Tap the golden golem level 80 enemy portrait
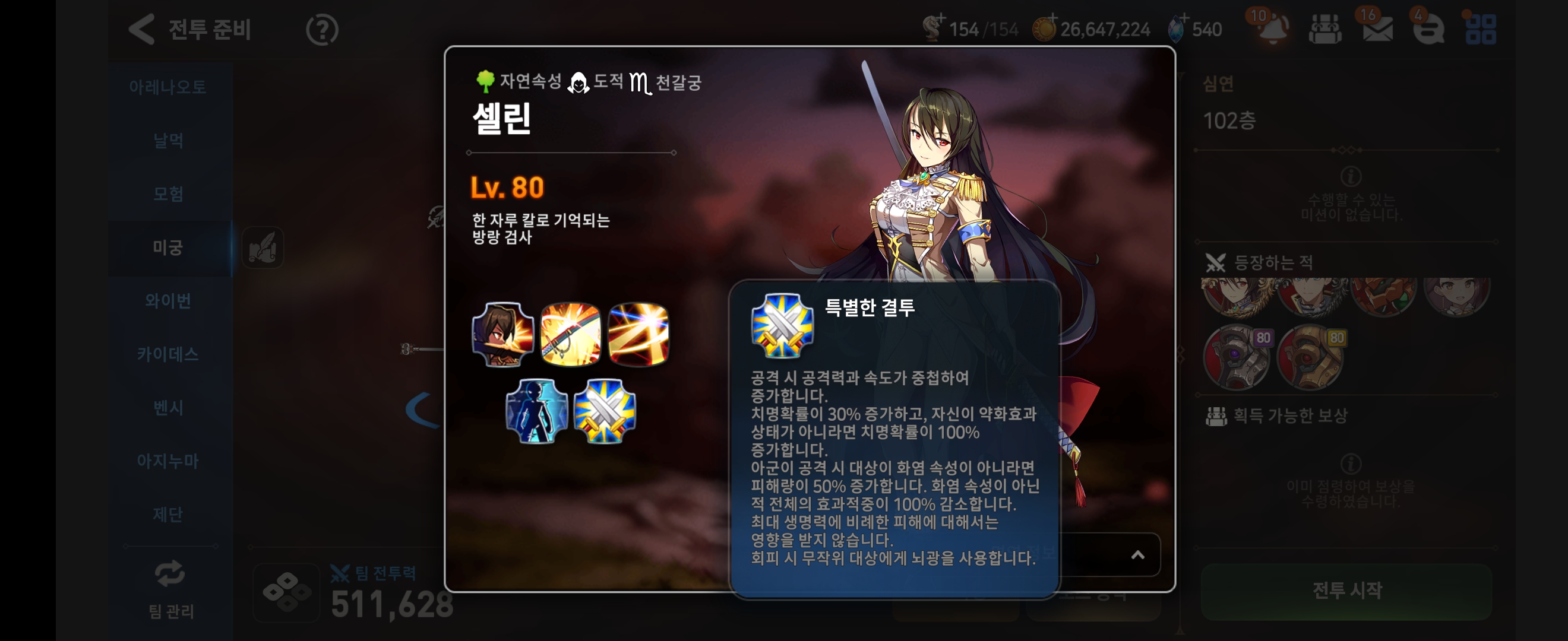Viewport: 1568px width, 641px height. (x=1310, y=358)
